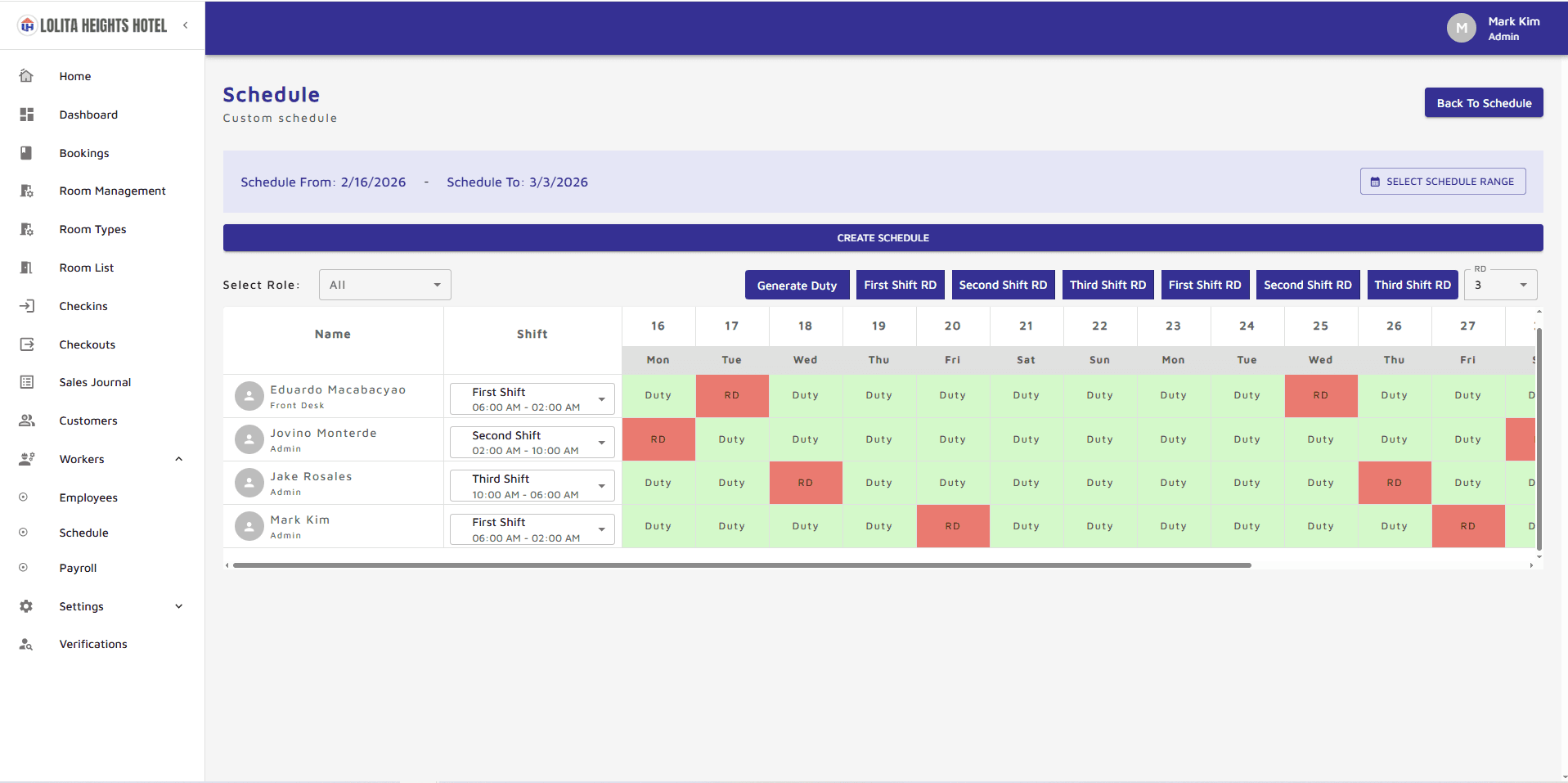Toggle Eduardo's Duty cell on Mon 16
Image resolution: width=1568 pixels, height=783 pixels.
658,395
